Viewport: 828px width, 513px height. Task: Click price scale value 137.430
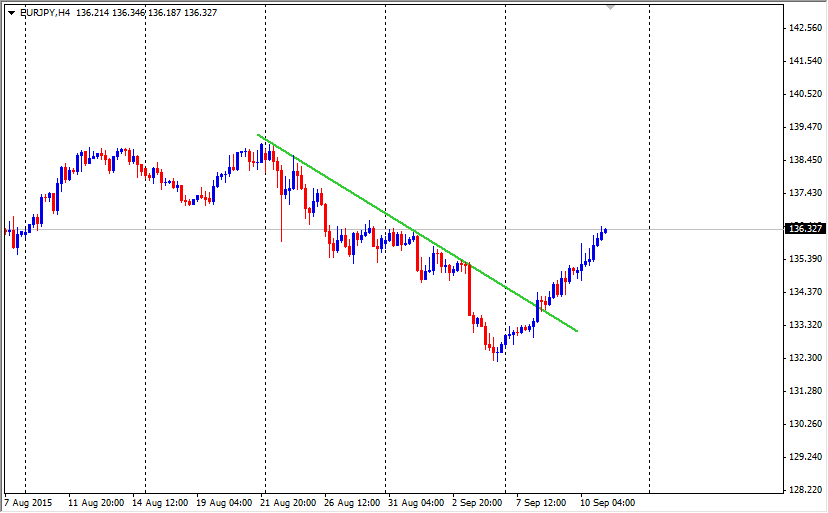click(x=805, y=193)
